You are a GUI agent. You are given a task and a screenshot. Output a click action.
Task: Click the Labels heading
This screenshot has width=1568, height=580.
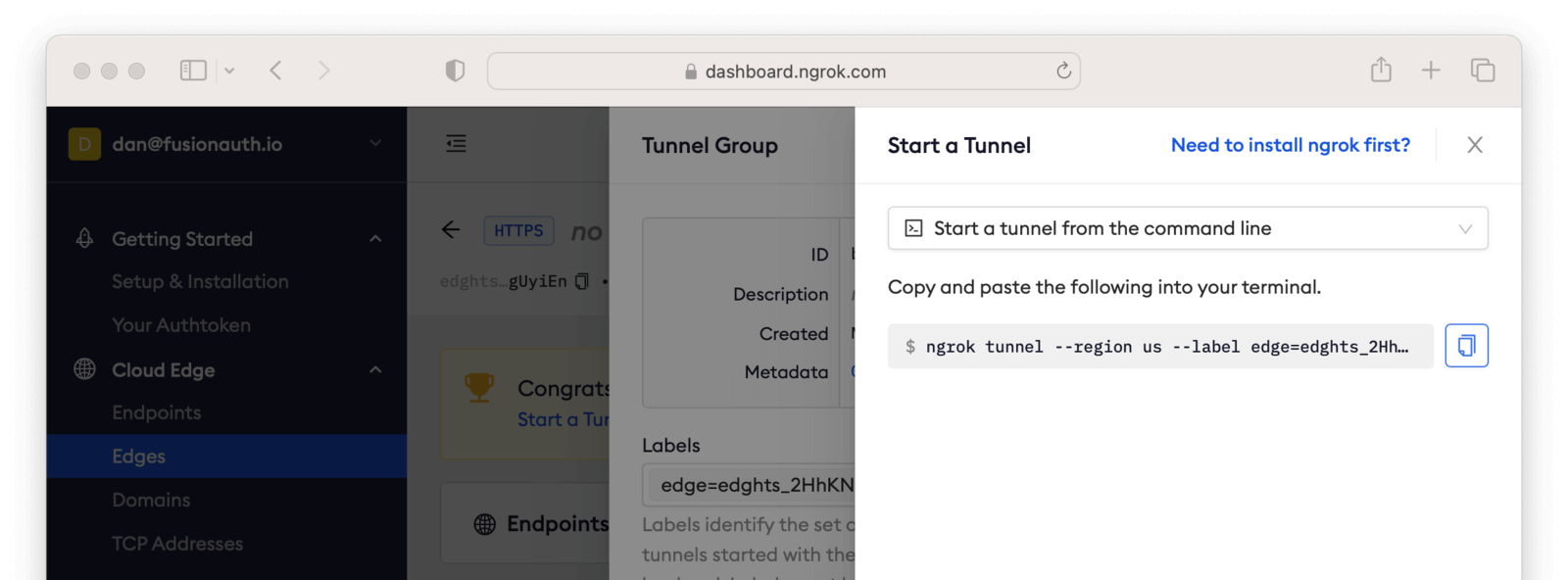(x=671, y=445)
